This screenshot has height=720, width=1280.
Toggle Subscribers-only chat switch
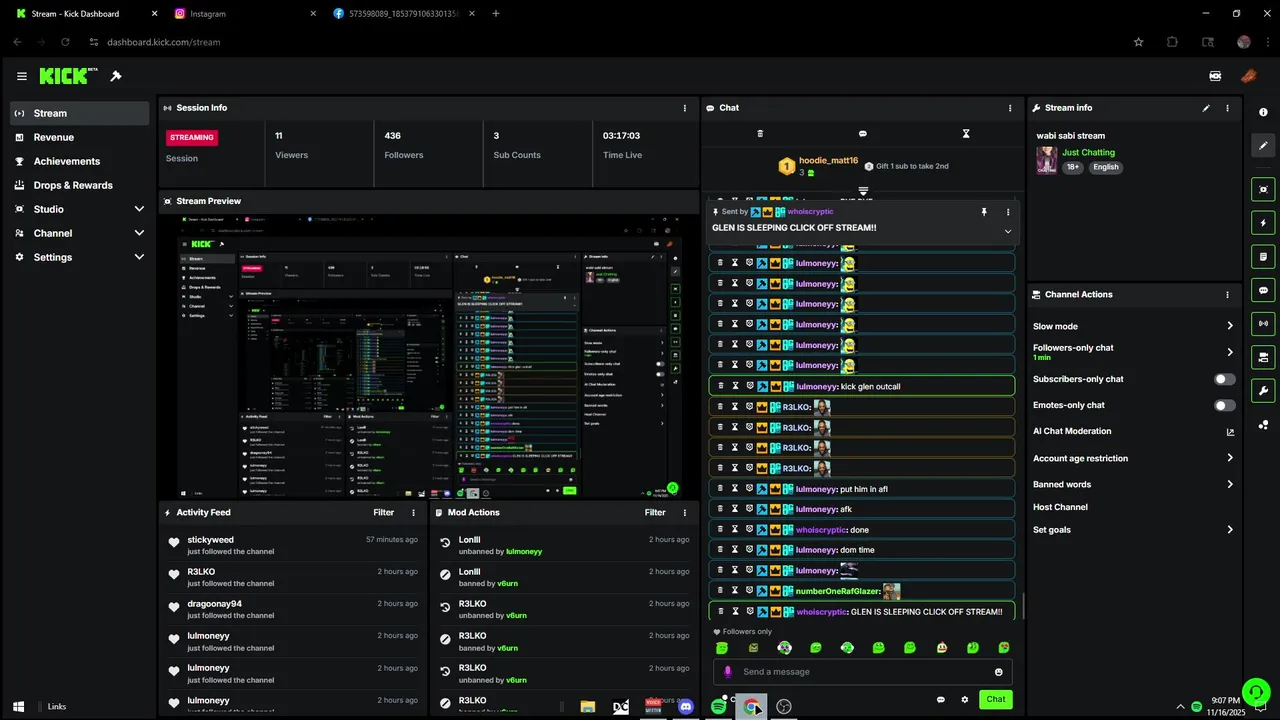1224,380
